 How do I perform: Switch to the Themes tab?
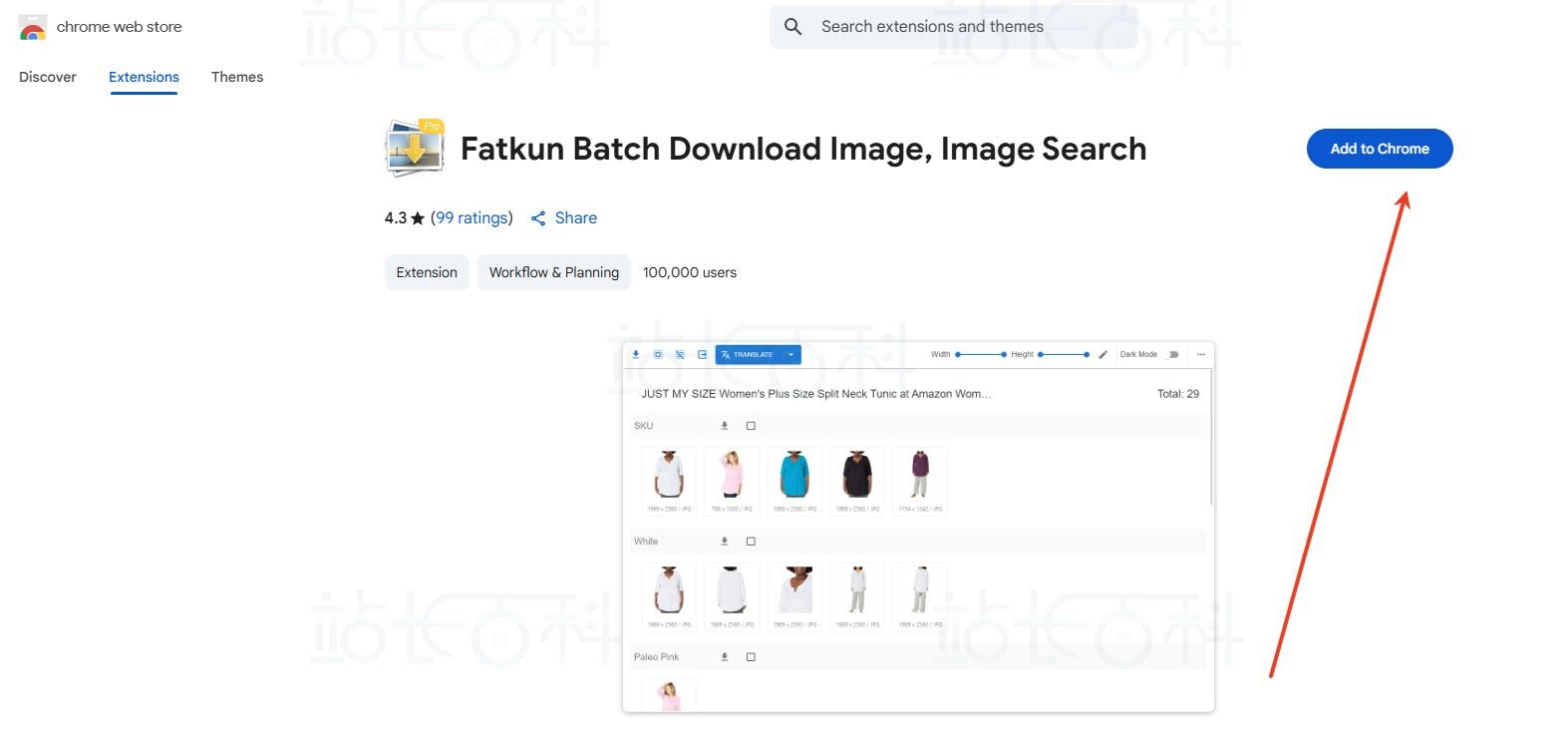[237, 77]
